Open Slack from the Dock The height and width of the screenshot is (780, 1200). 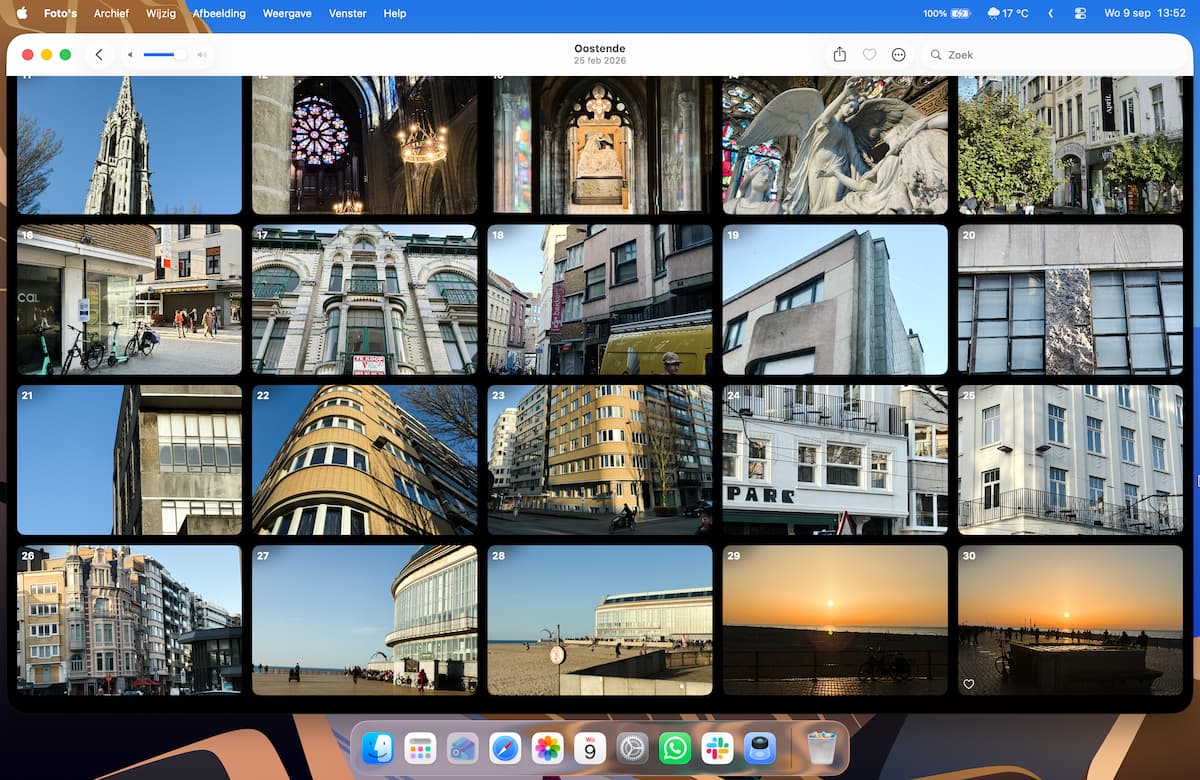pyautogui.click(x=718, y=748)
